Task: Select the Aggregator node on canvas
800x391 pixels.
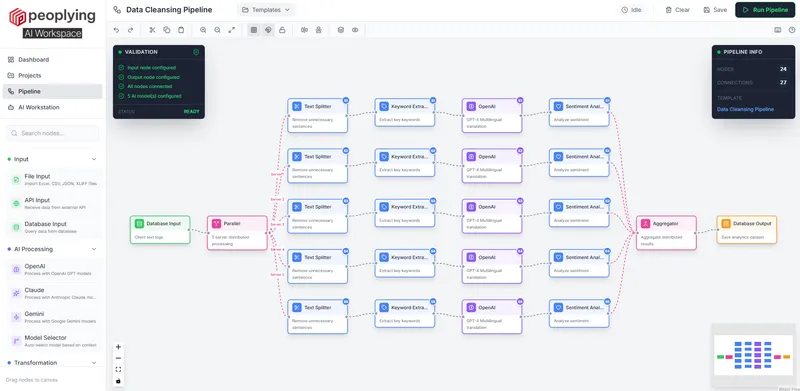Action: (666, 233)
